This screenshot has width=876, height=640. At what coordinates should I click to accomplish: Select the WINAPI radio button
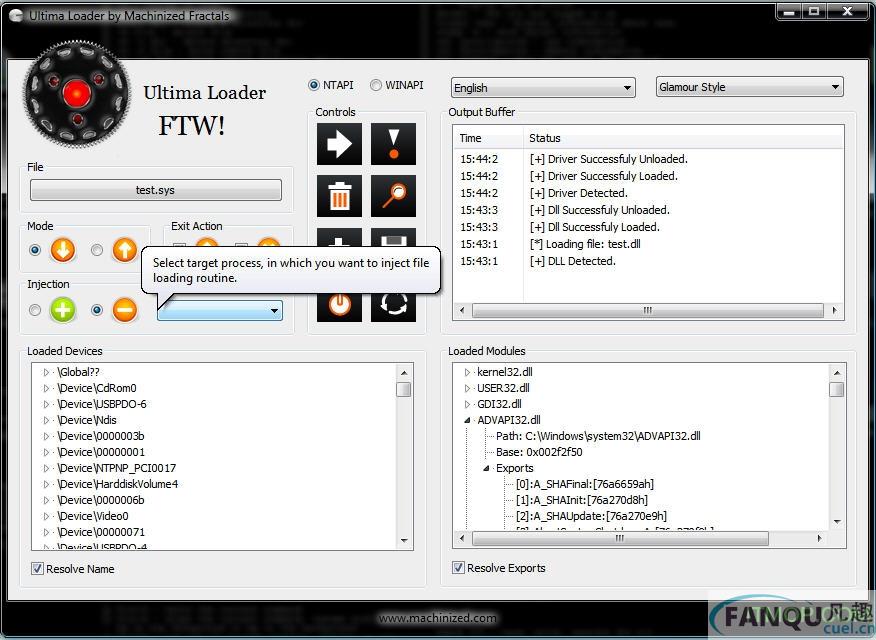(376, 85)
